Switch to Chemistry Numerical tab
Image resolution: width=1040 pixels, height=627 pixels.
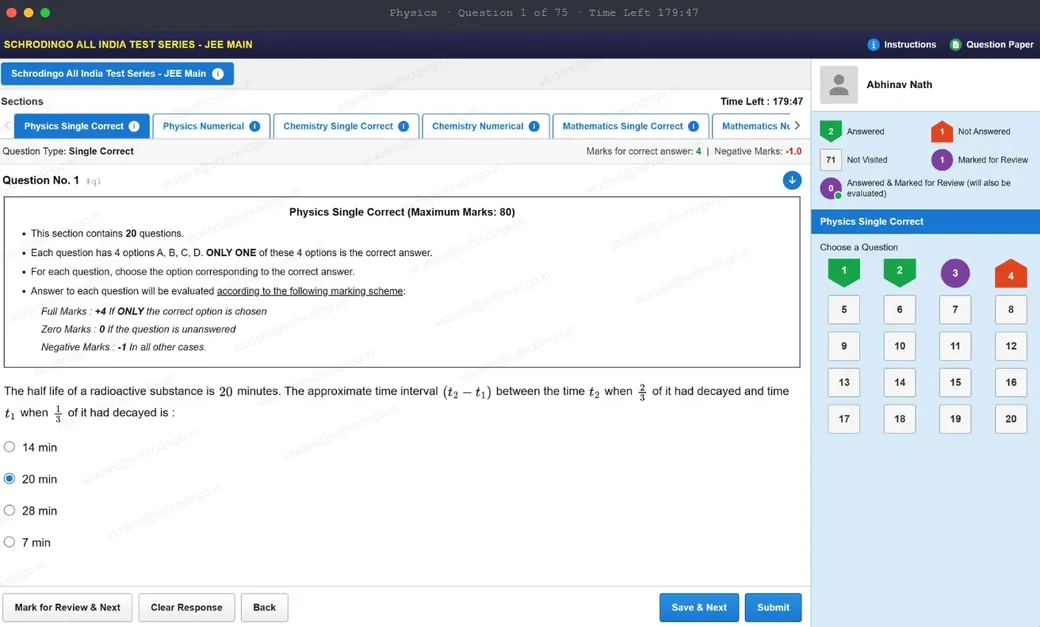(486, 126)
